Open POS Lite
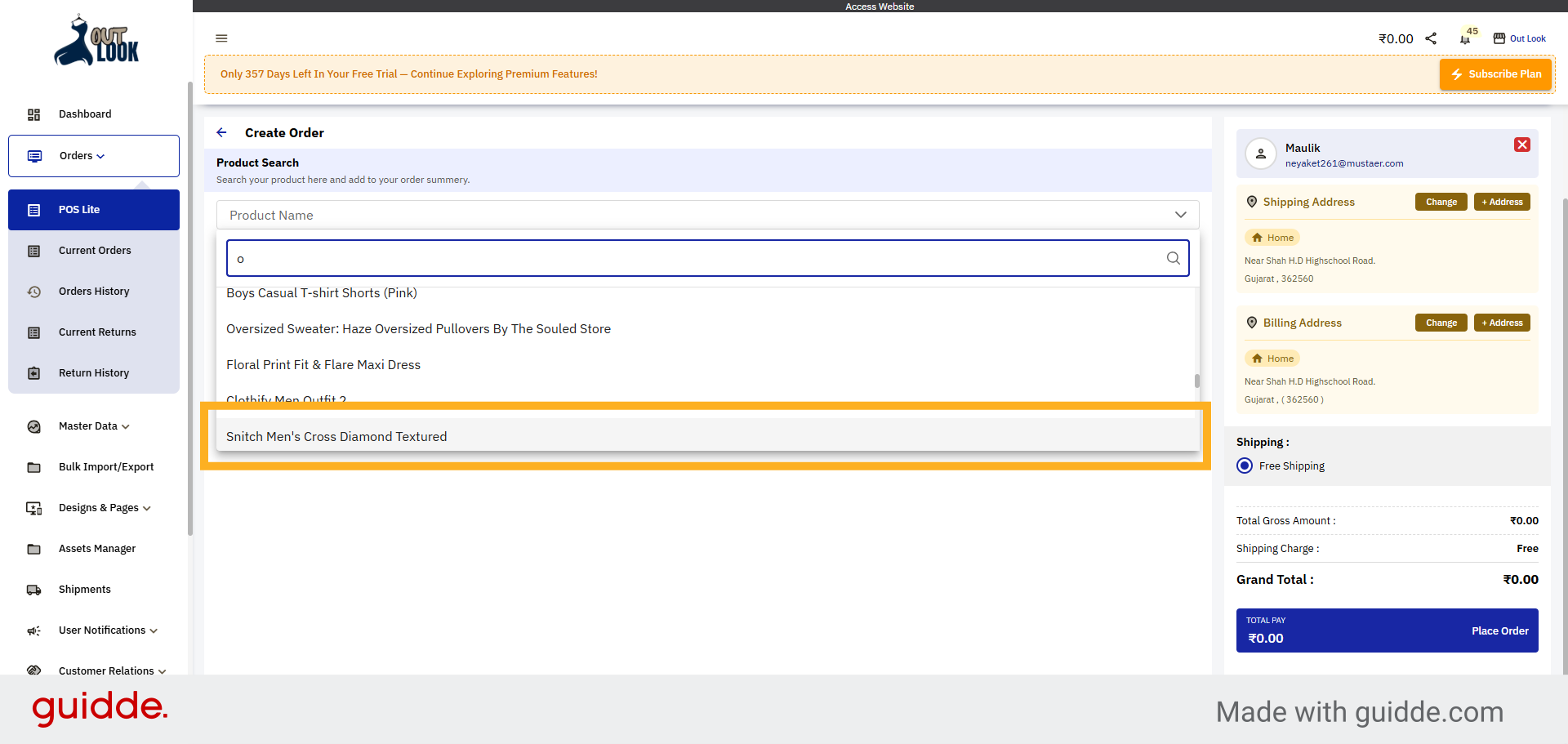This screenshot has height=744, width=1568. [94, 210]
